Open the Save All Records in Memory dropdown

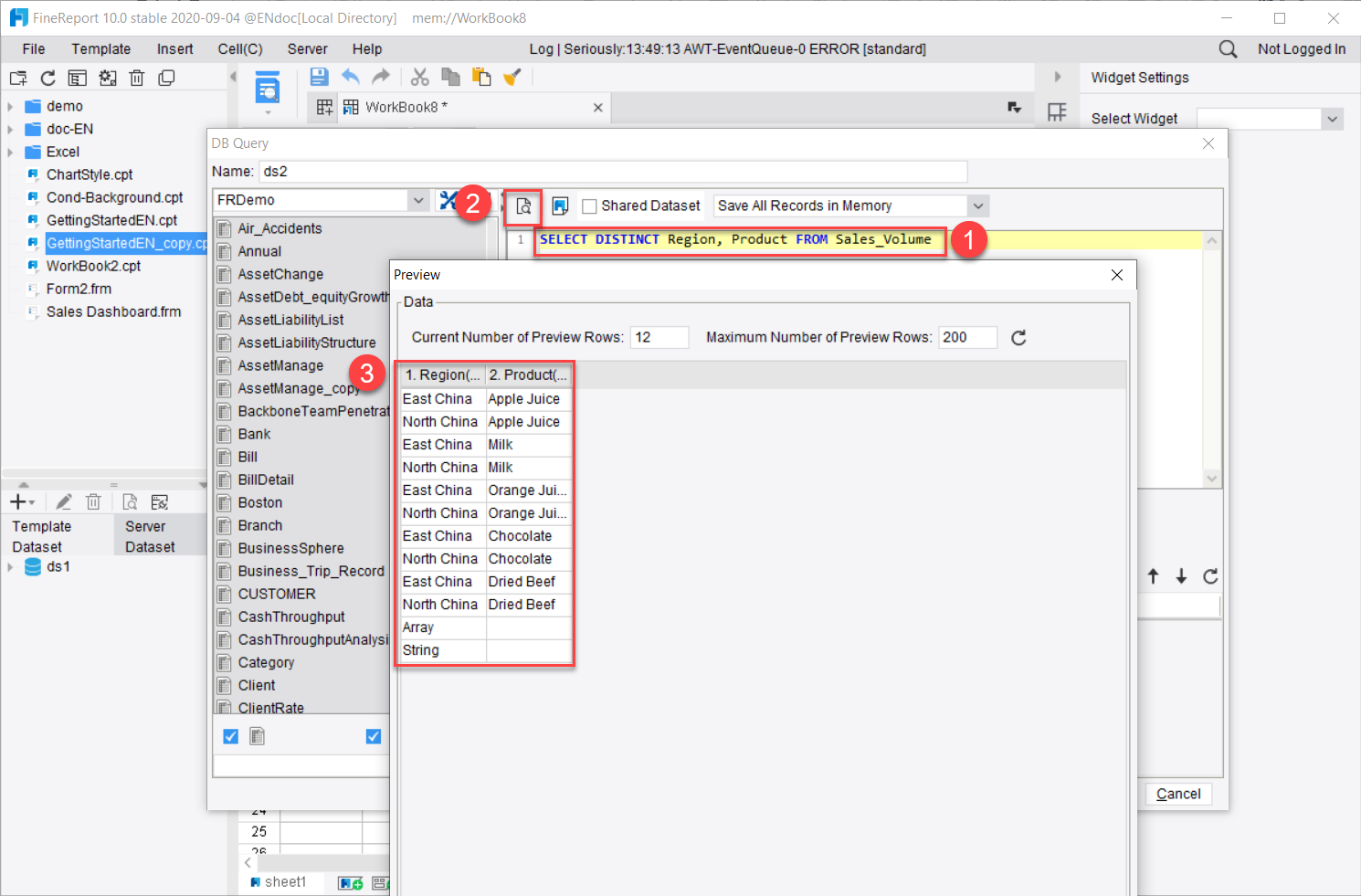(976, 206)
